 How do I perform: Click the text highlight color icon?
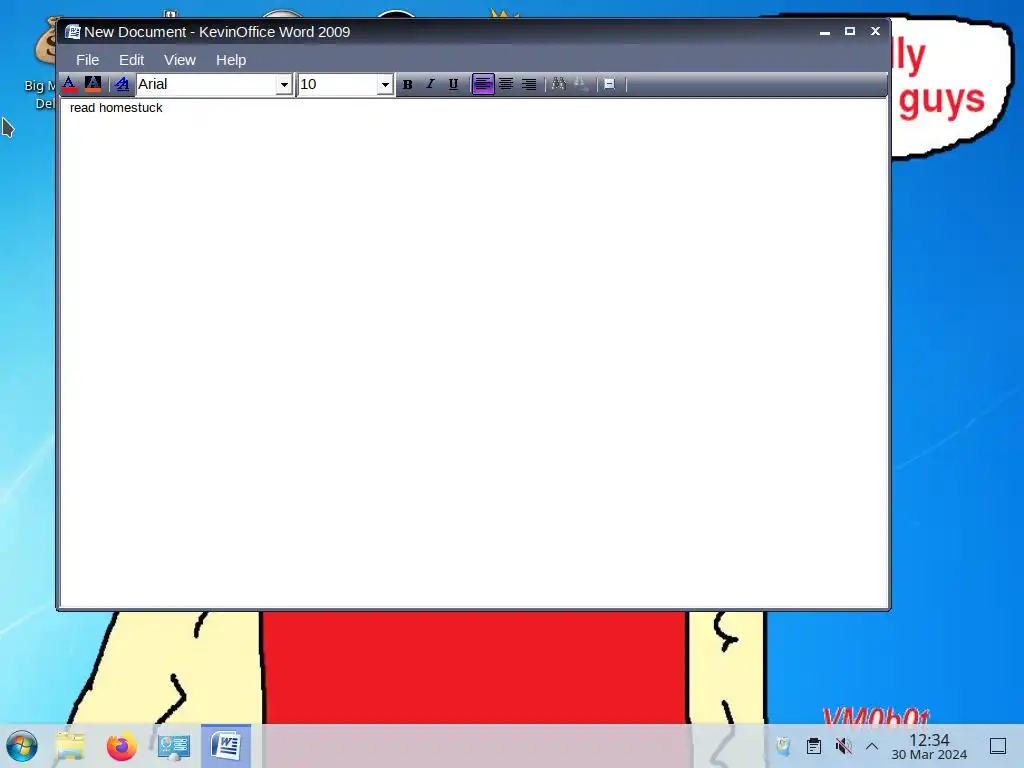coord(93,84)
